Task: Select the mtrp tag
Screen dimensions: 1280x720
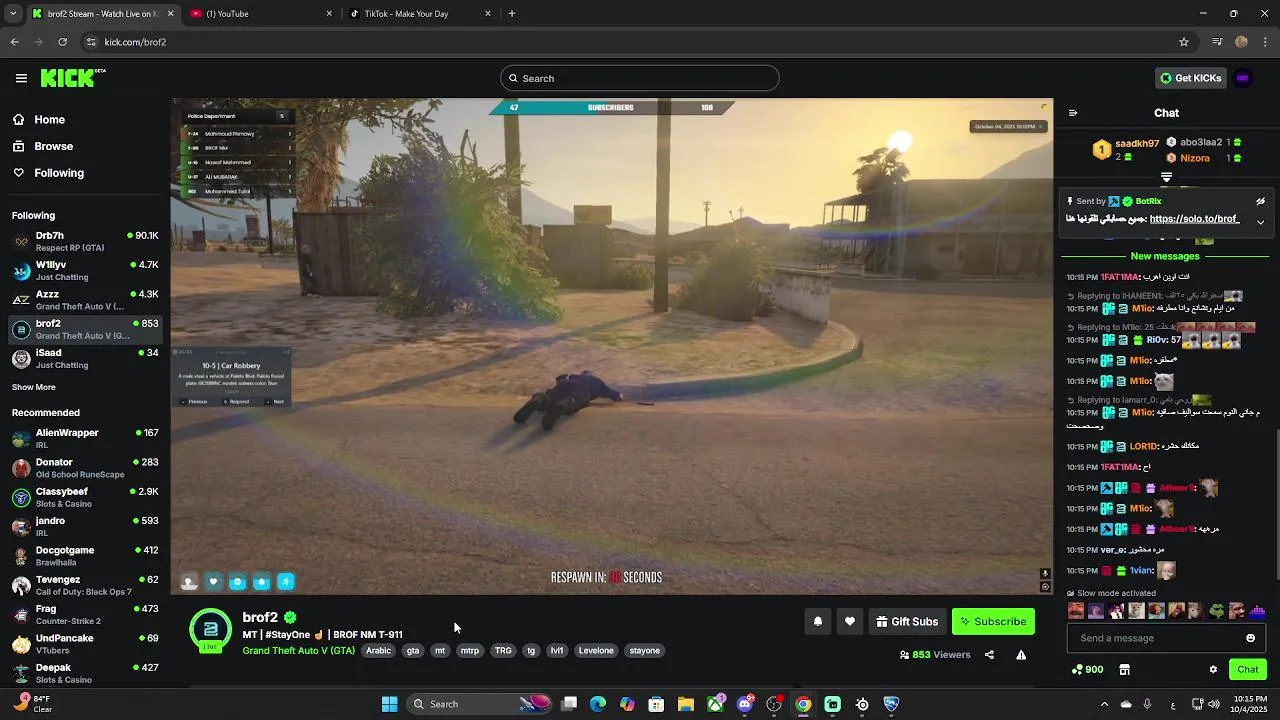Action: 469,650
